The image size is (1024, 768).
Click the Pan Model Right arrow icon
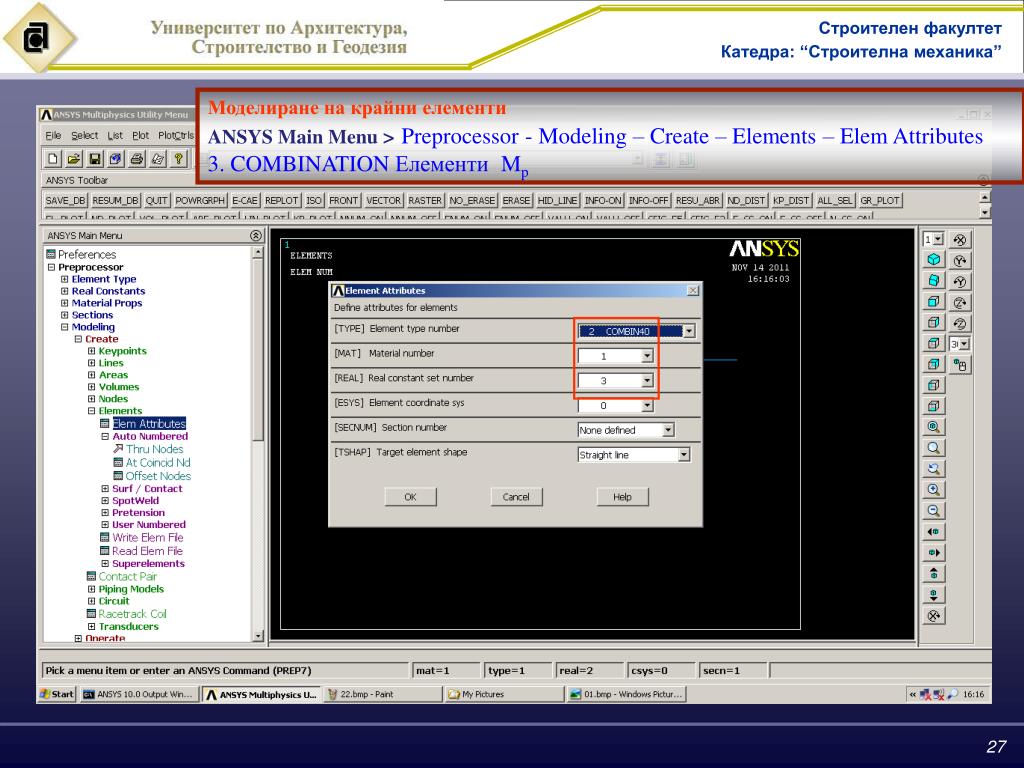(934, 552)
